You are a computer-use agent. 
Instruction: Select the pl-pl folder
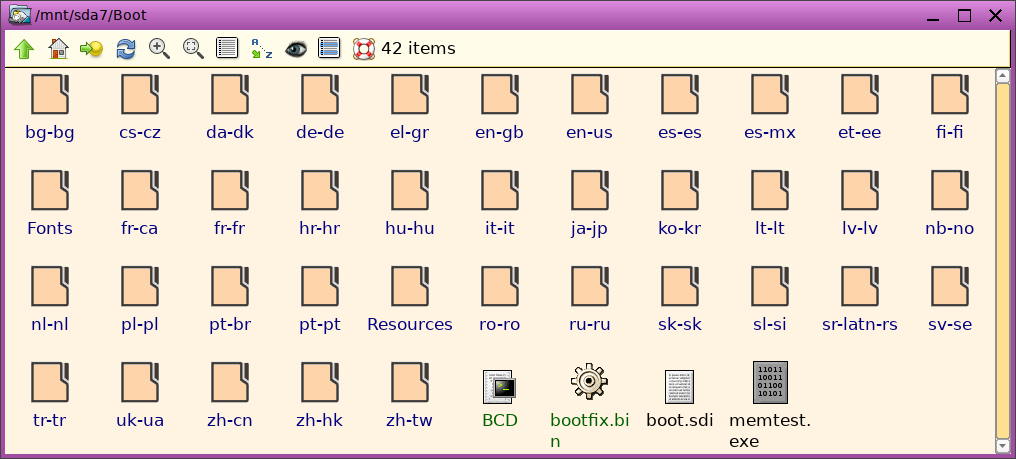click(x=140, y=300)
